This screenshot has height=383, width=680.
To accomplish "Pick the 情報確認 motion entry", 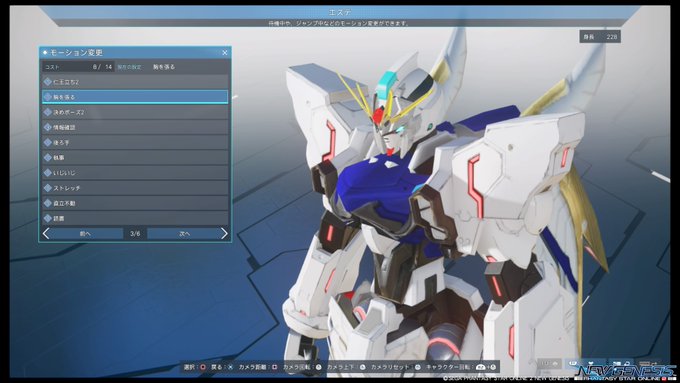I will point(135,127).
